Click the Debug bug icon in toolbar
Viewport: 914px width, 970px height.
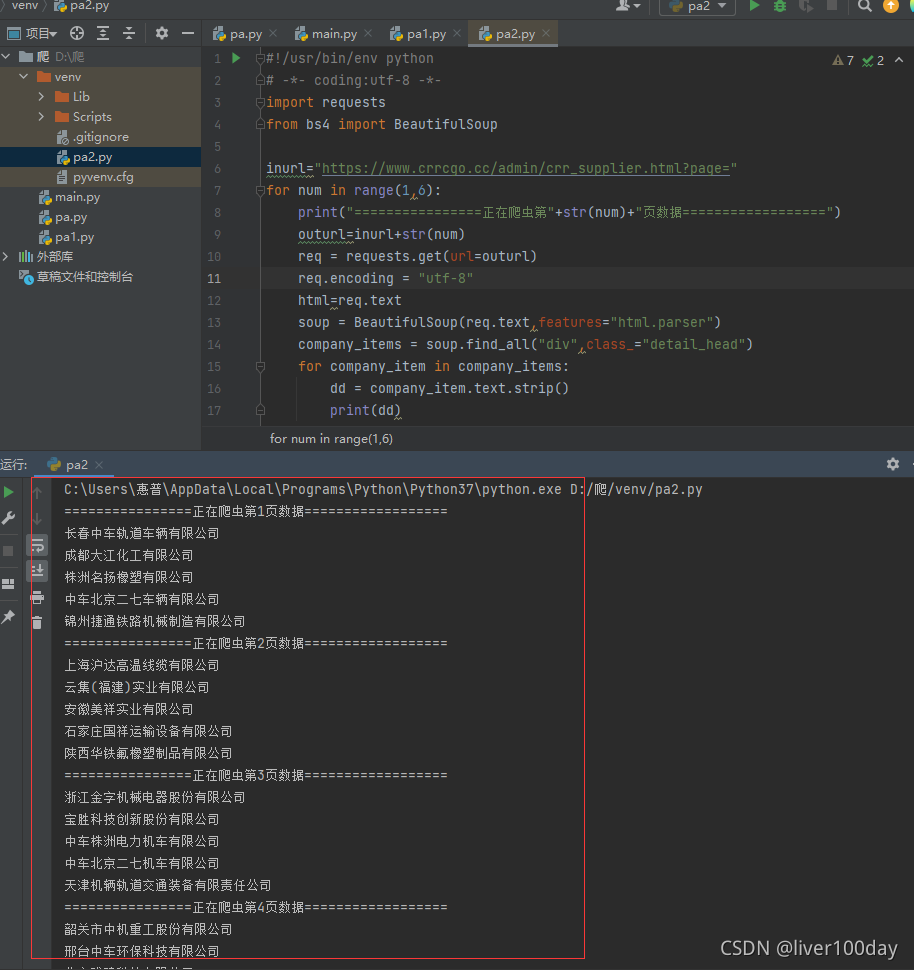click(x=780, y=6)
